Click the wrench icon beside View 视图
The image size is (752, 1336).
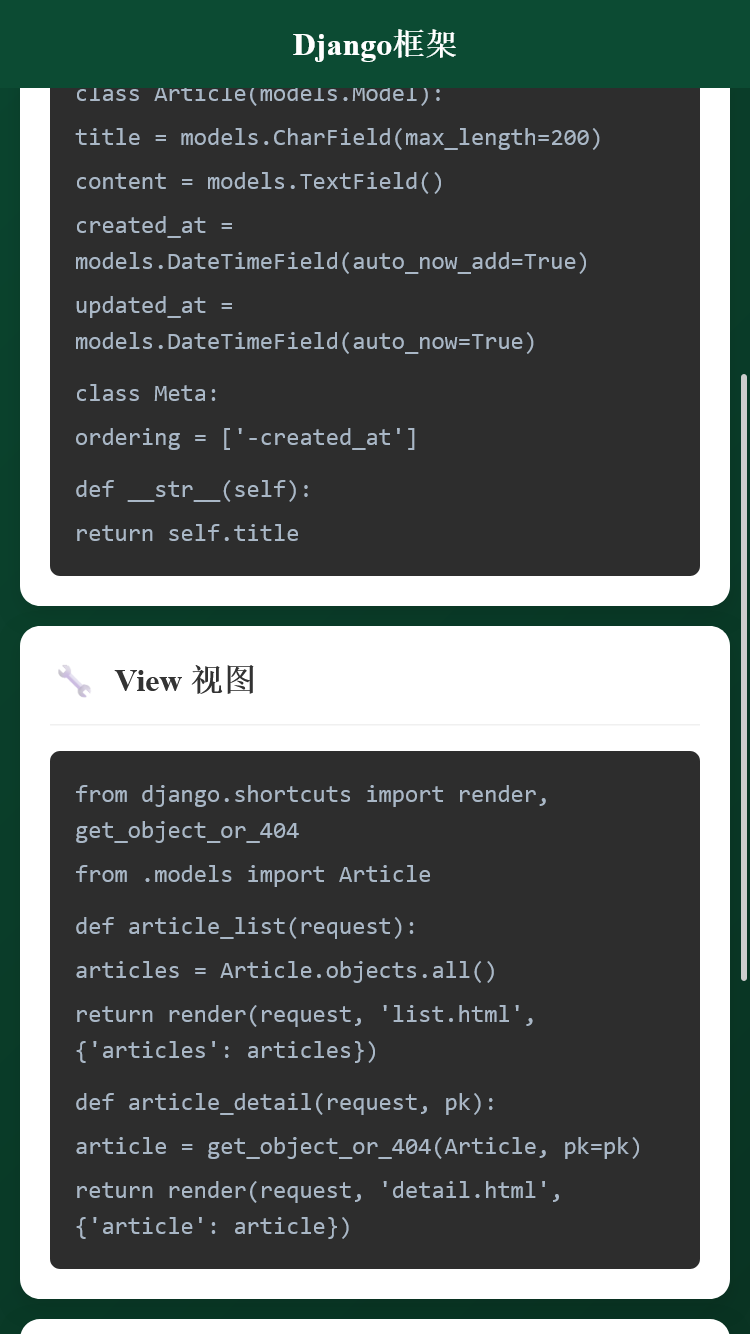[x=74, y=681]
